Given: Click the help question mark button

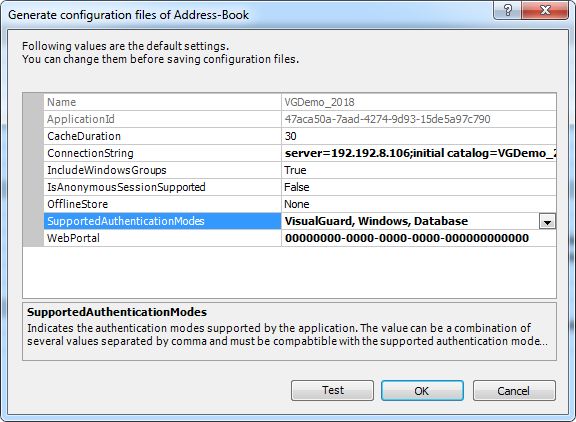Looking at the screenshot, I should tap(507, 10).
